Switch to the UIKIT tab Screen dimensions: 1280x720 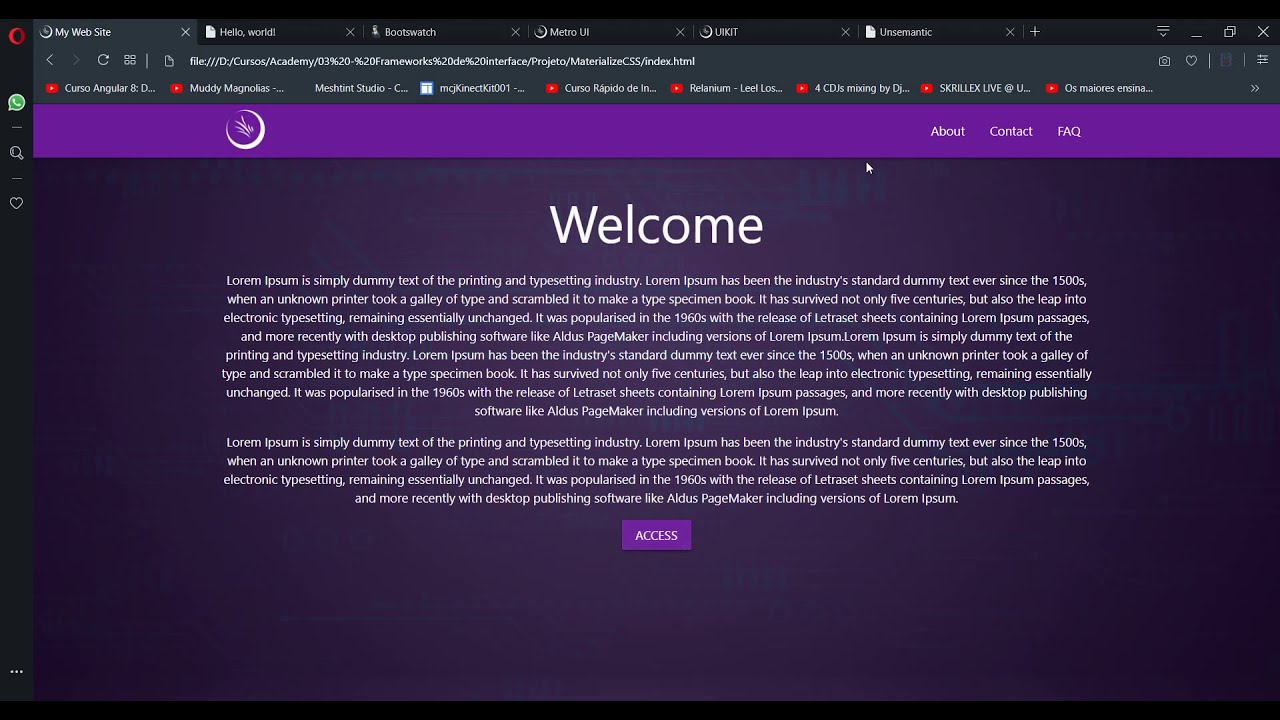[775, 32]
